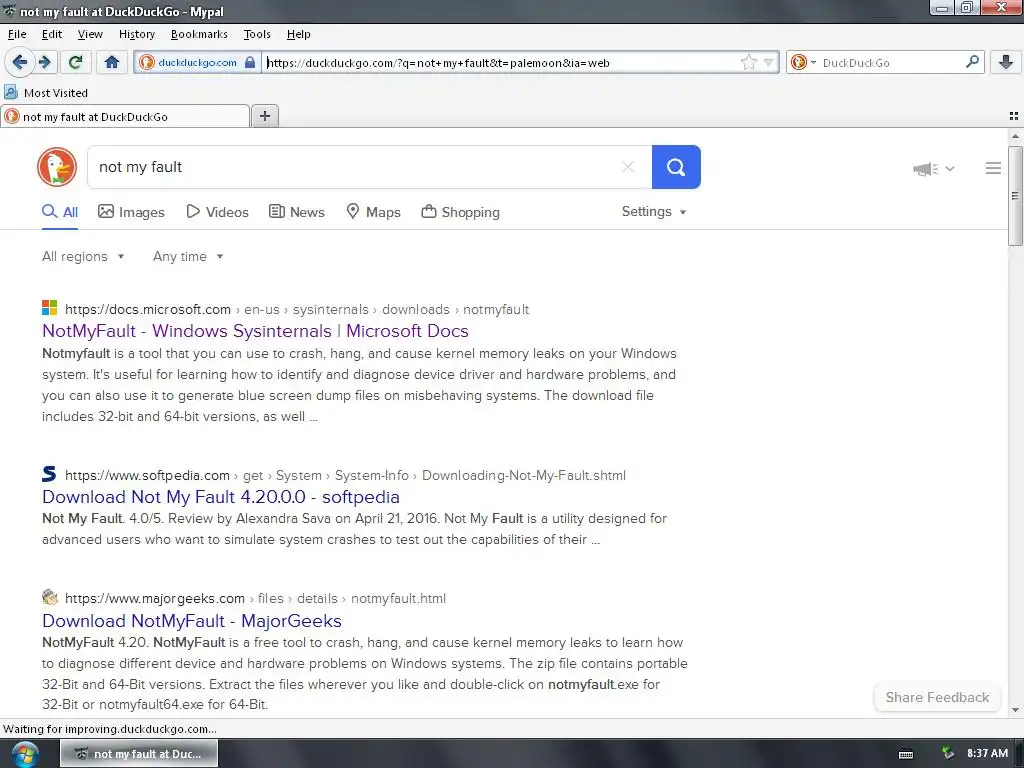Open a new tab with plus button
1024x768 pixels.
click(264, 116)
